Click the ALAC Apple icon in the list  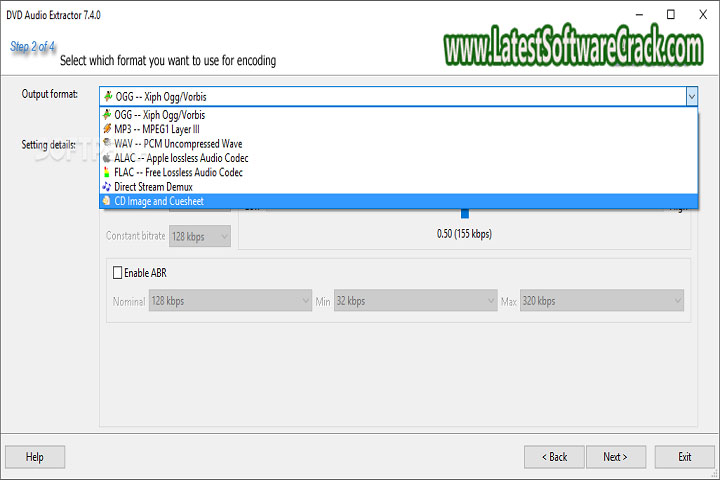tap(107, 158)
